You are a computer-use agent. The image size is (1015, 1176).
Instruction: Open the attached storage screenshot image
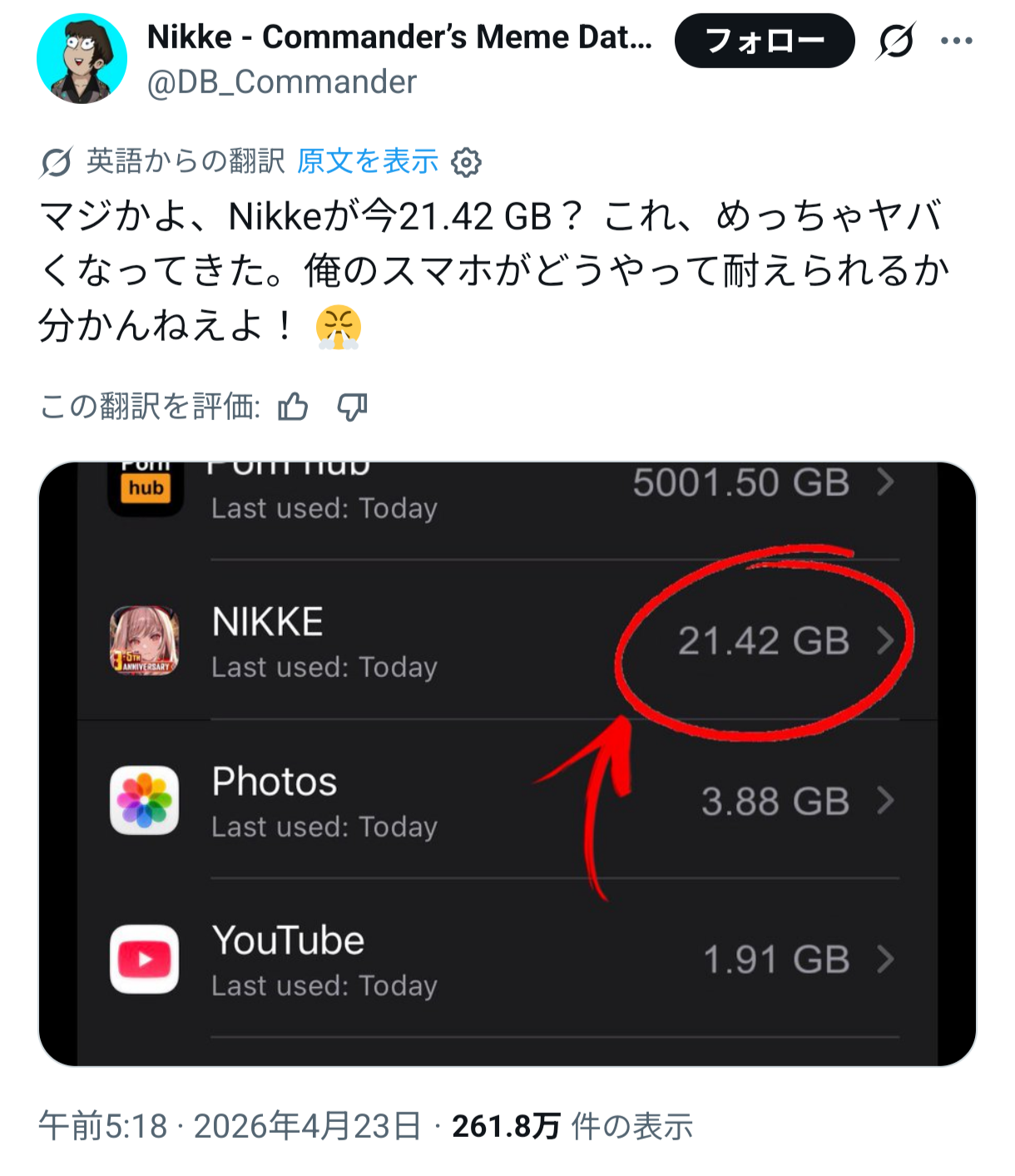(x=507, y=763)
